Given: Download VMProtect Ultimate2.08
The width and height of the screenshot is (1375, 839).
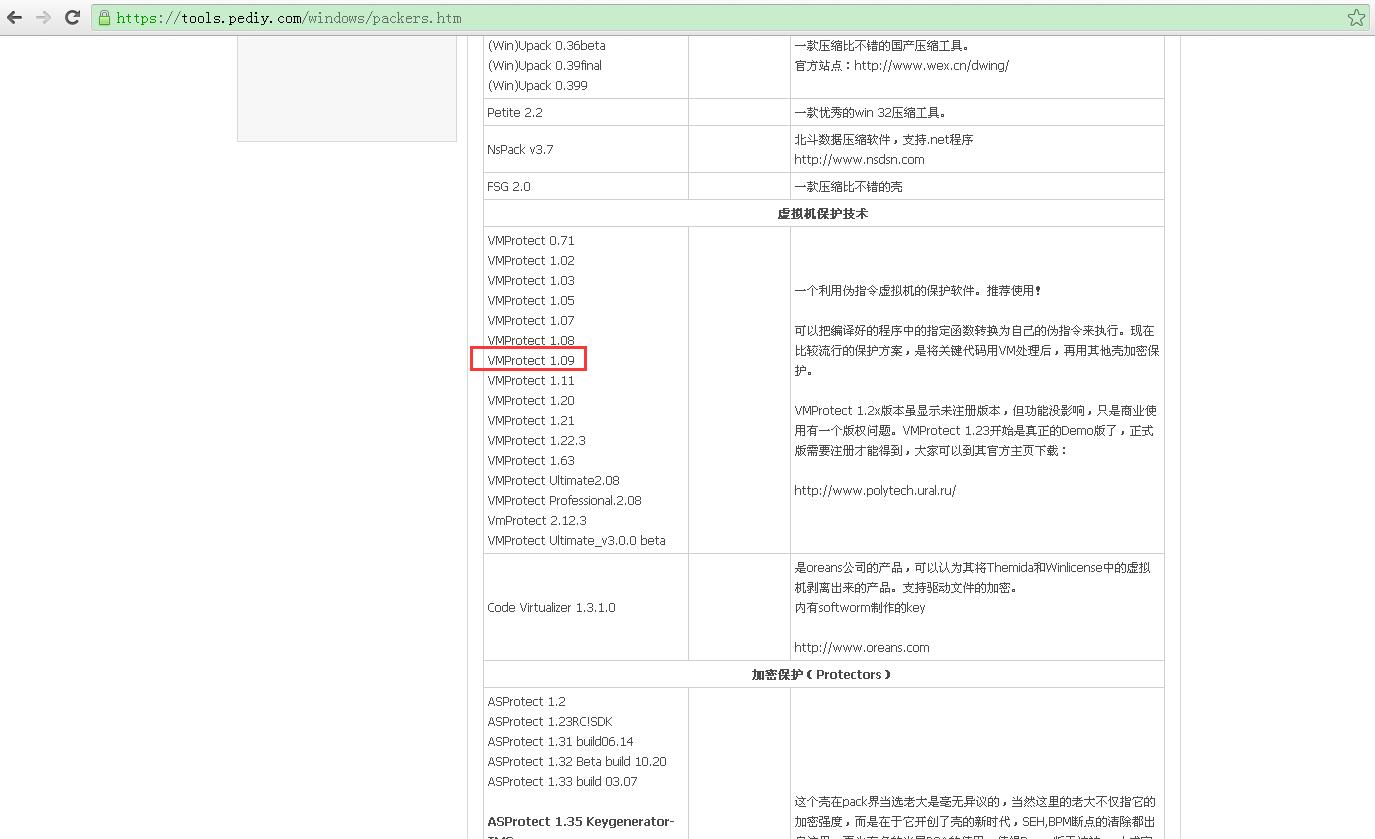Looking at the screenshot, I should point(554,480).
